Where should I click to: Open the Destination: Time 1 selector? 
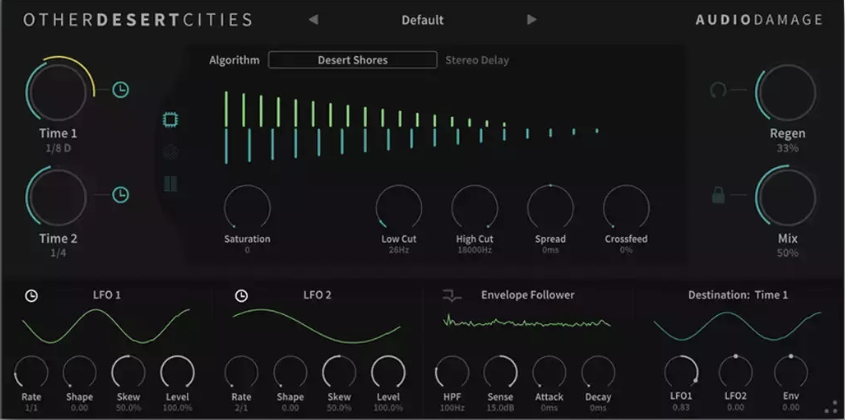point(738,295)
